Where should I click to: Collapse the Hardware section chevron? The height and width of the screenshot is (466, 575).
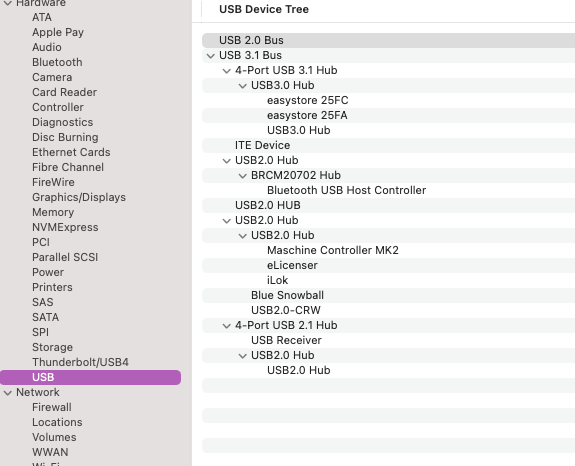[x=8, y=3]
